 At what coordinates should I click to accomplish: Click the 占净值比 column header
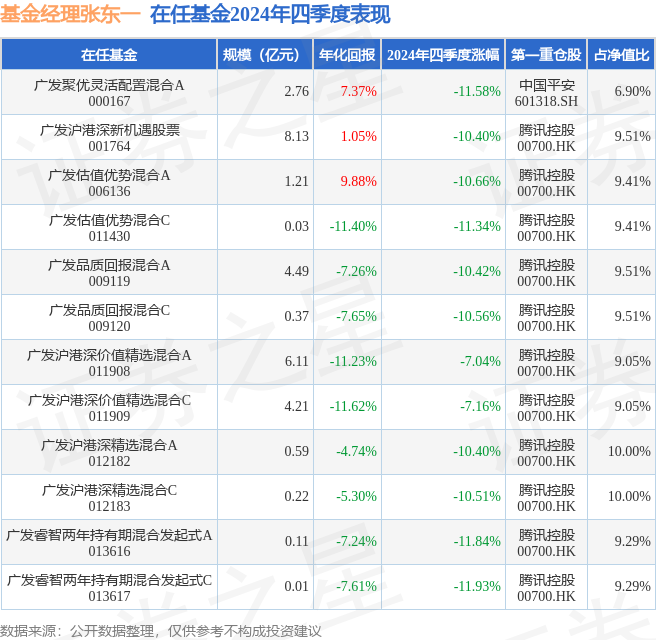(x=621, y=54)
